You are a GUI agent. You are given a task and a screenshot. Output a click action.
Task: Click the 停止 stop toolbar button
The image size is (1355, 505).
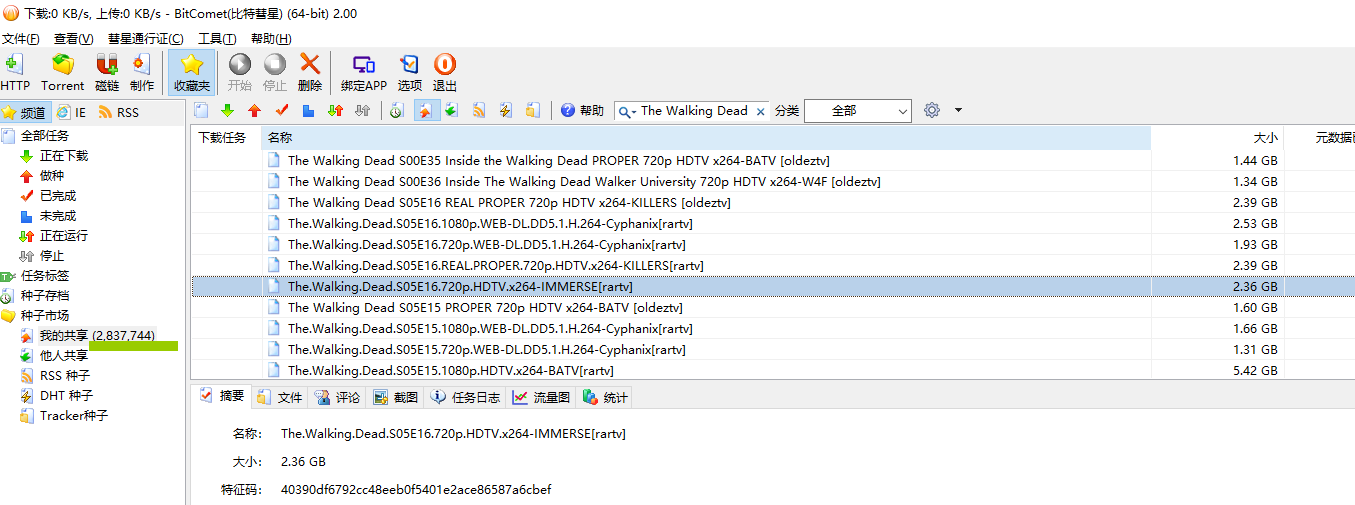(x=275, y=73)
